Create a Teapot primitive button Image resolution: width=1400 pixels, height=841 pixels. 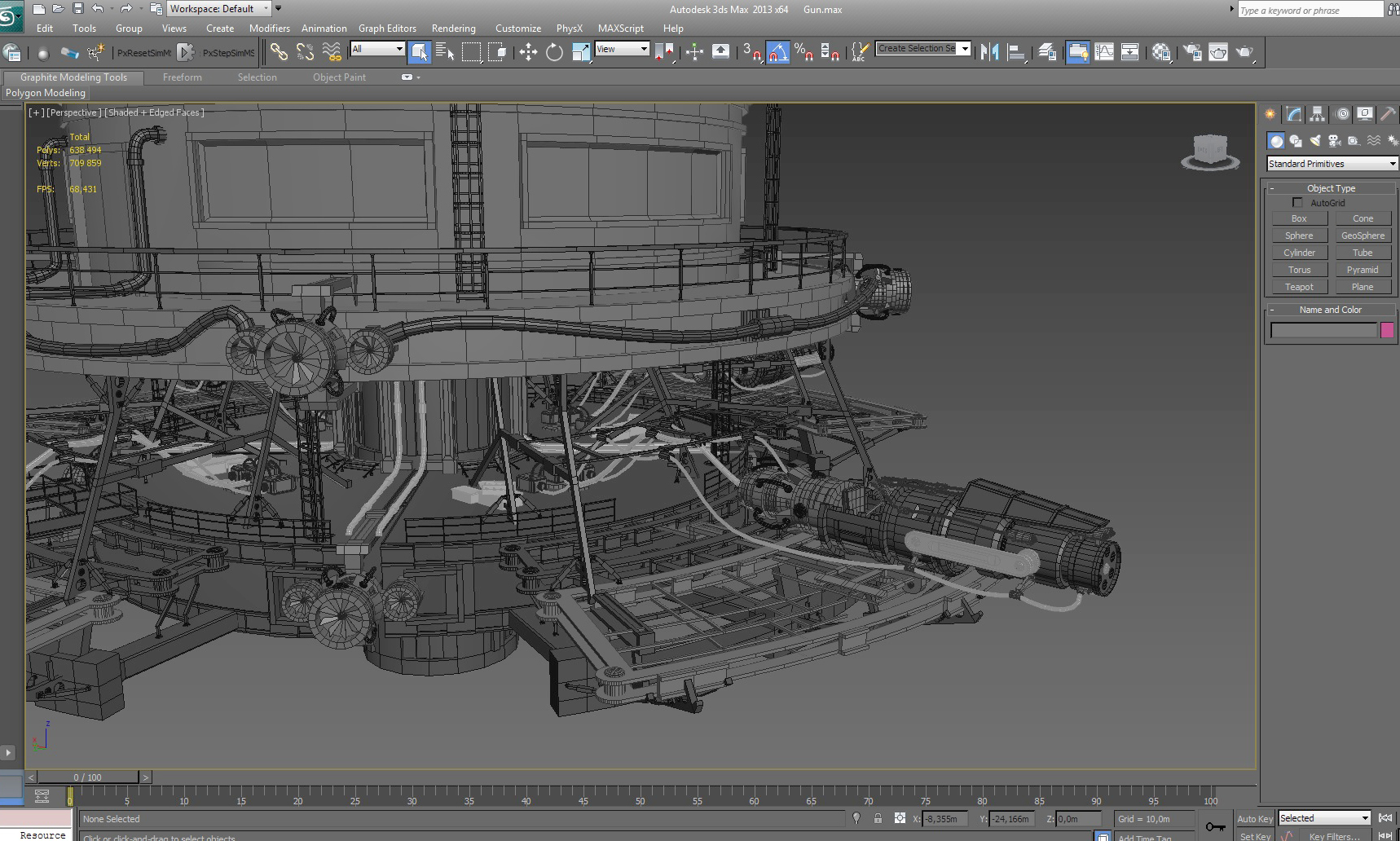coord(1299,287)
